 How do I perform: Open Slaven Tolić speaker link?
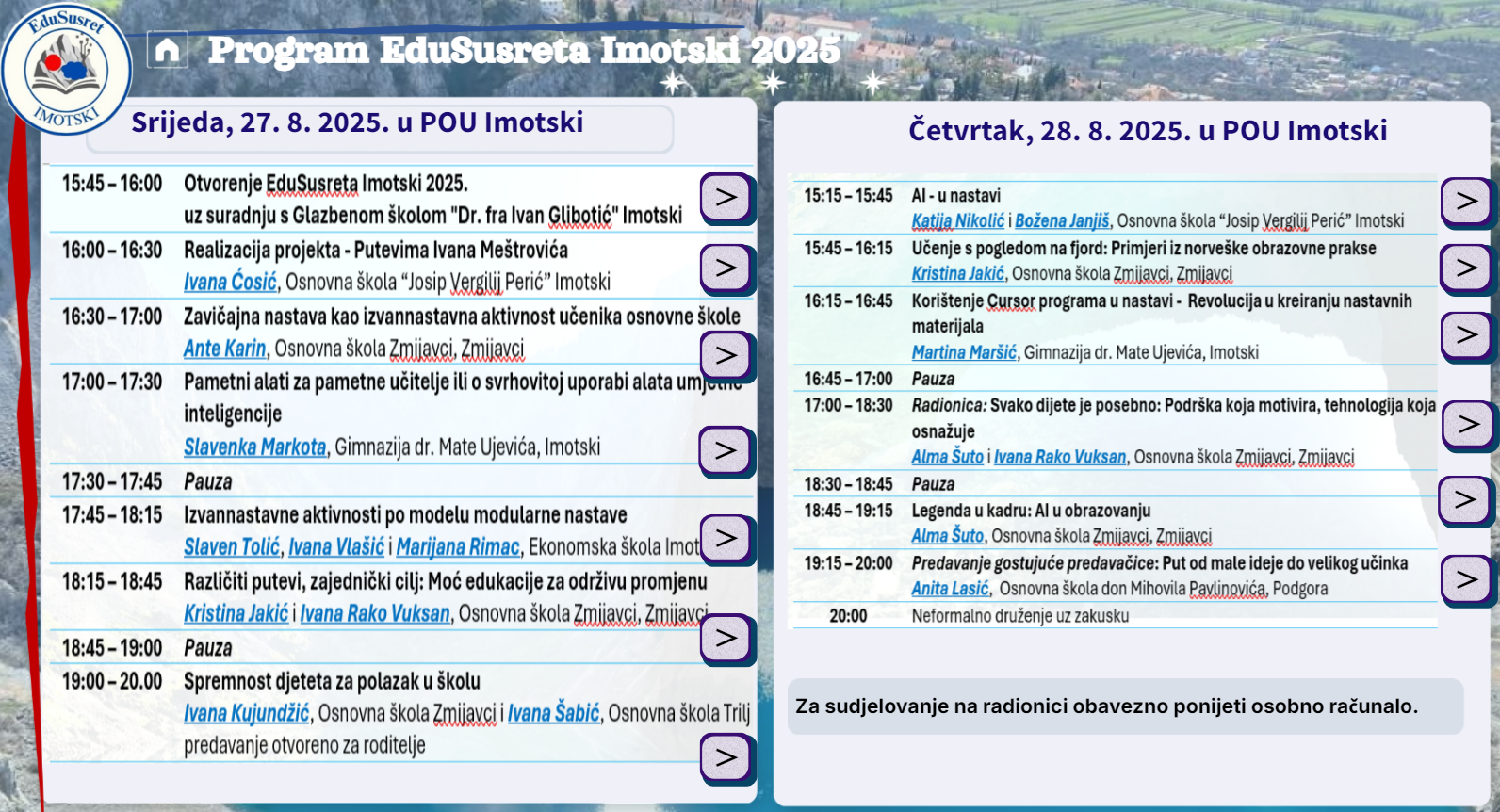232,546
